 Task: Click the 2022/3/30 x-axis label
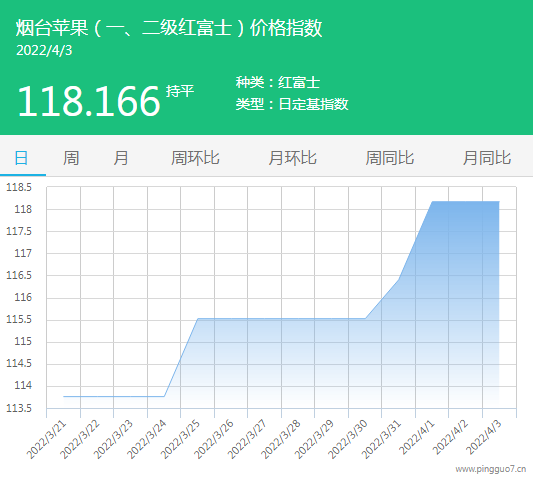(x=348, y=439)
